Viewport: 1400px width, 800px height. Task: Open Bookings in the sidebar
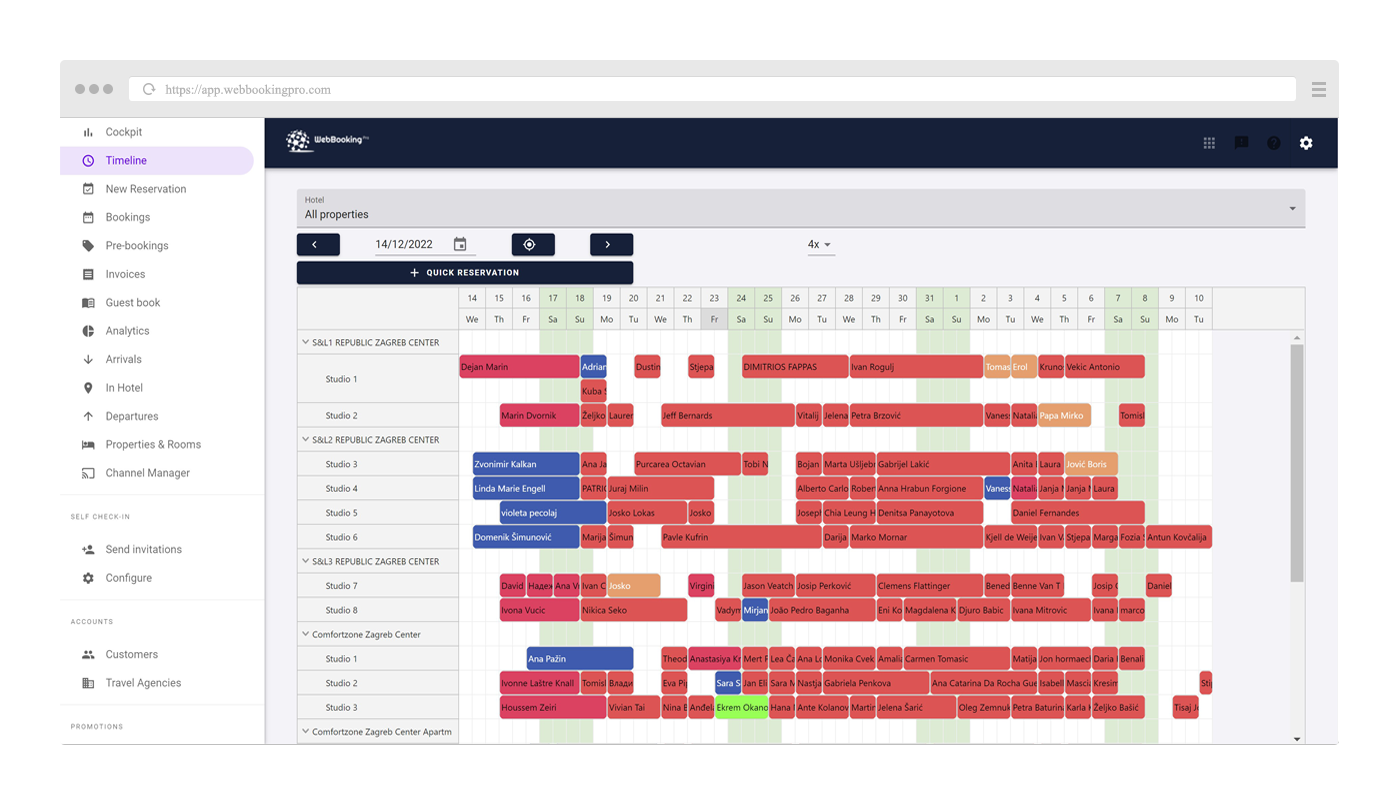(x=127, y=217)
